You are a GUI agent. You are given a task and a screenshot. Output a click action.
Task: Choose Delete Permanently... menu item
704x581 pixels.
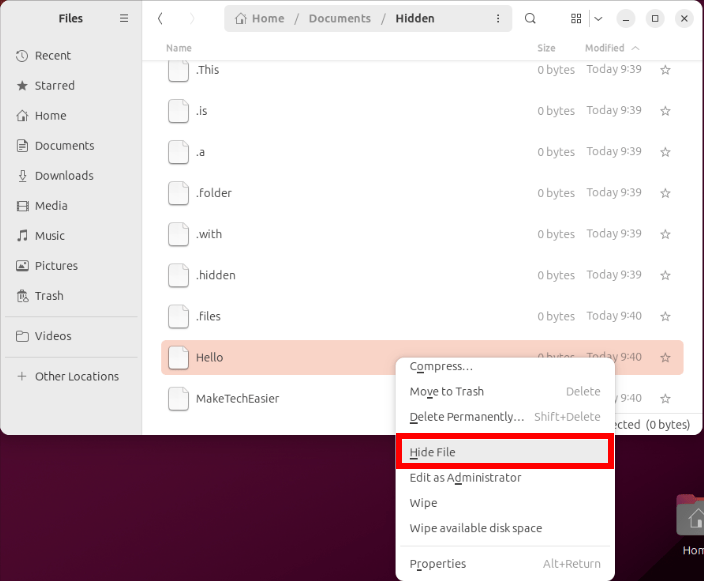(505, 417)
